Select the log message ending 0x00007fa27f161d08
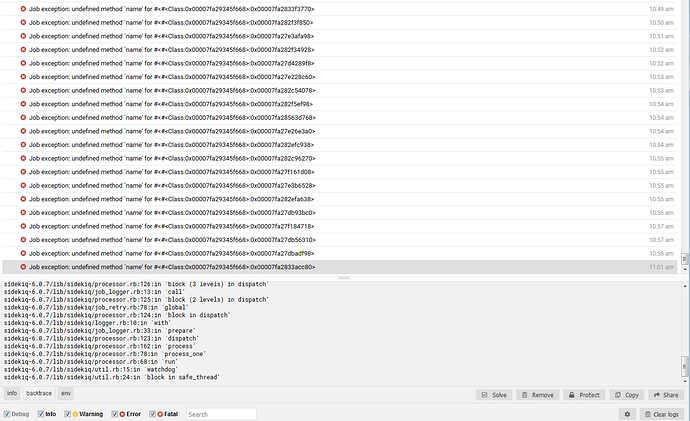690x421 pixels. click(172, 172)
